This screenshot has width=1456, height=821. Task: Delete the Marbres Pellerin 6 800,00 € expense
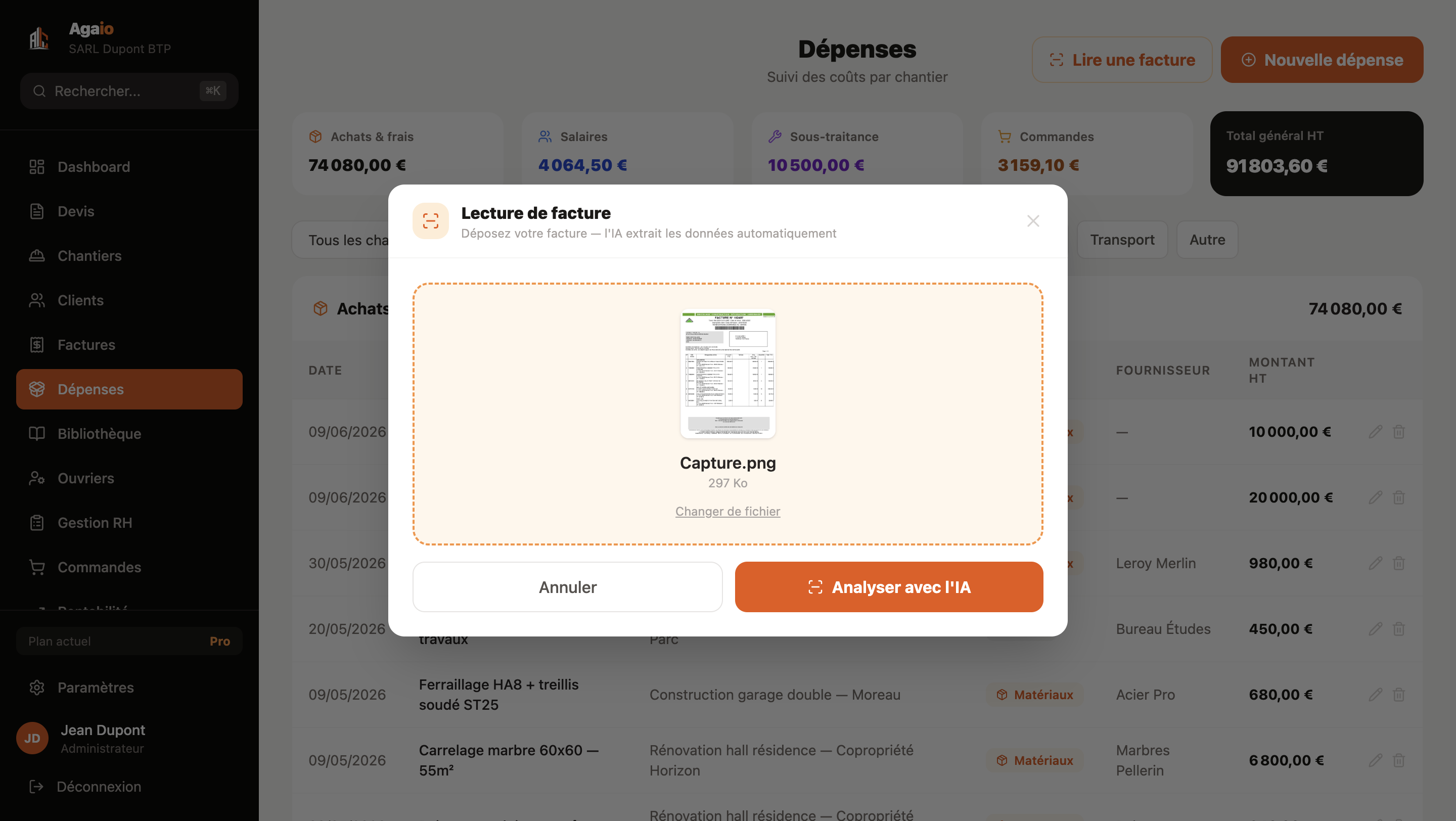pyautogui.click(x=1399, y=760)
